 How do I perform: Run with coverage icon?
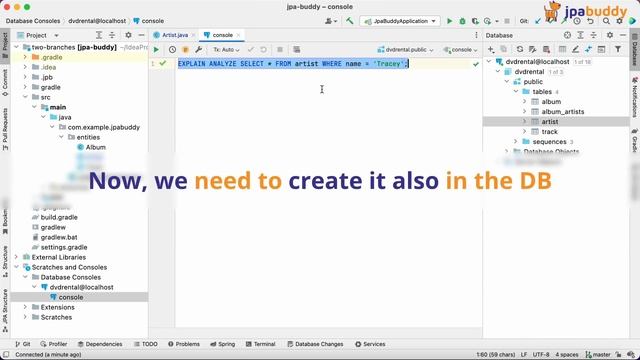(475, 21)
